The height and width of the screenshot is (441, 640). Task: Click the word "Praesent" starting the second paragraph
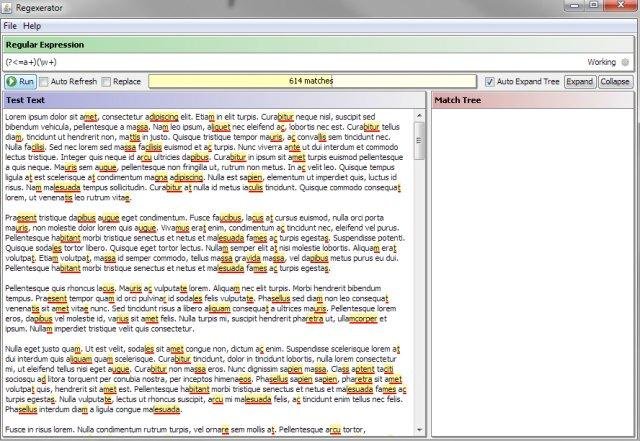tap(21, 218)
